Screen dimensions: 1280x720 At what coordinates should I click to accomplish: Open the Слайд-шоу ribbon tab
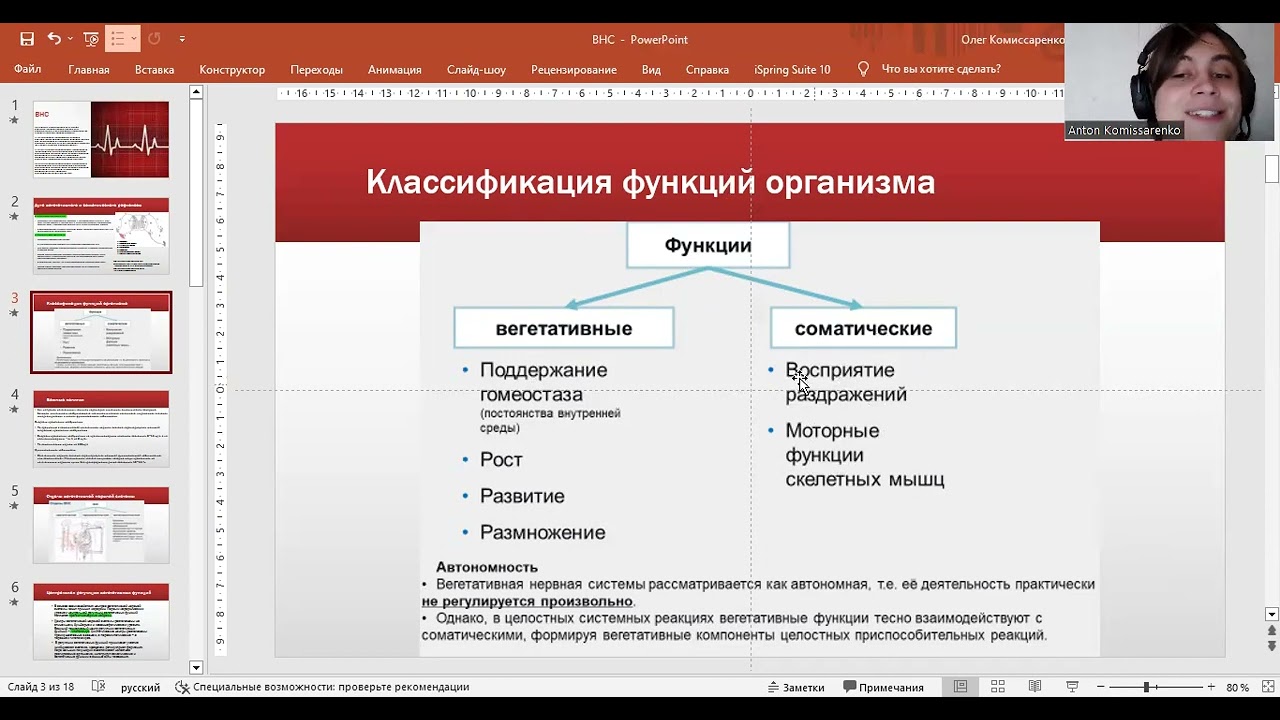pos(476,70)
